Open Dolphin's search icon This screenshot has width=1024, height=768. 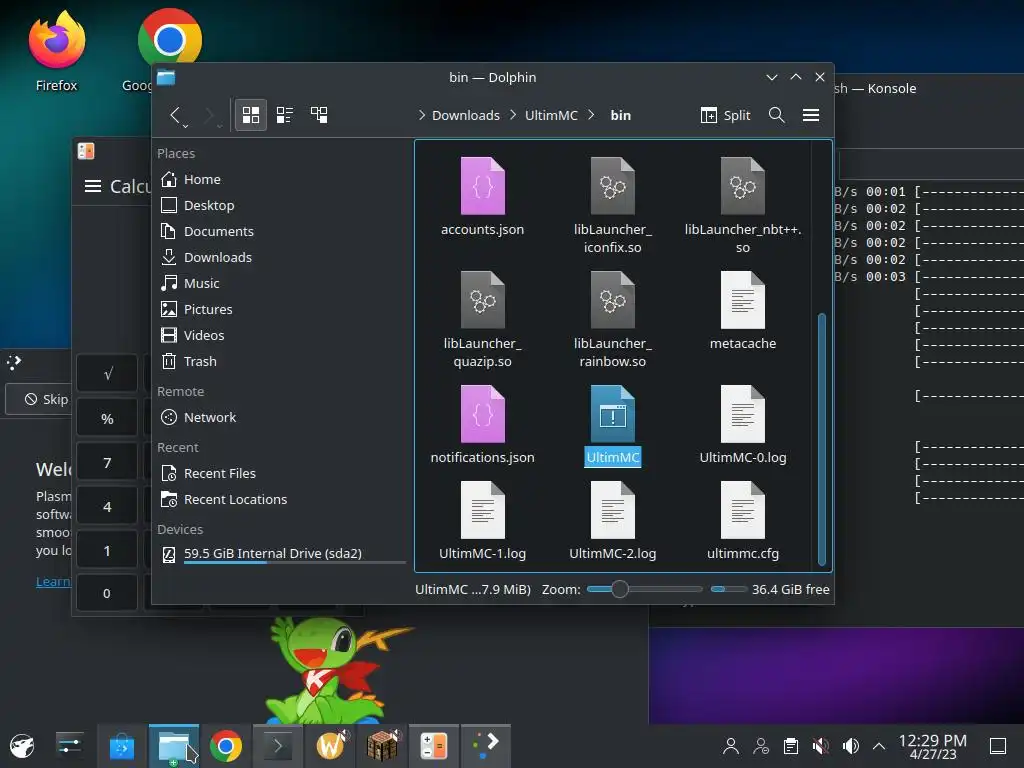[776, 115]
